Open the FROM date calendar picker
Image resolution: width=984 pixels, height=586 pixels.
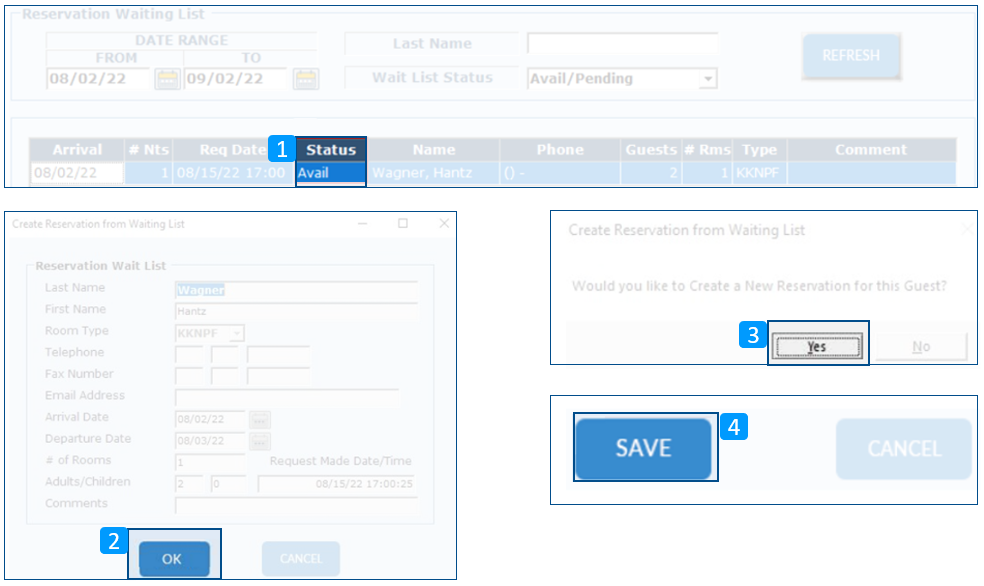click(167, 79)
